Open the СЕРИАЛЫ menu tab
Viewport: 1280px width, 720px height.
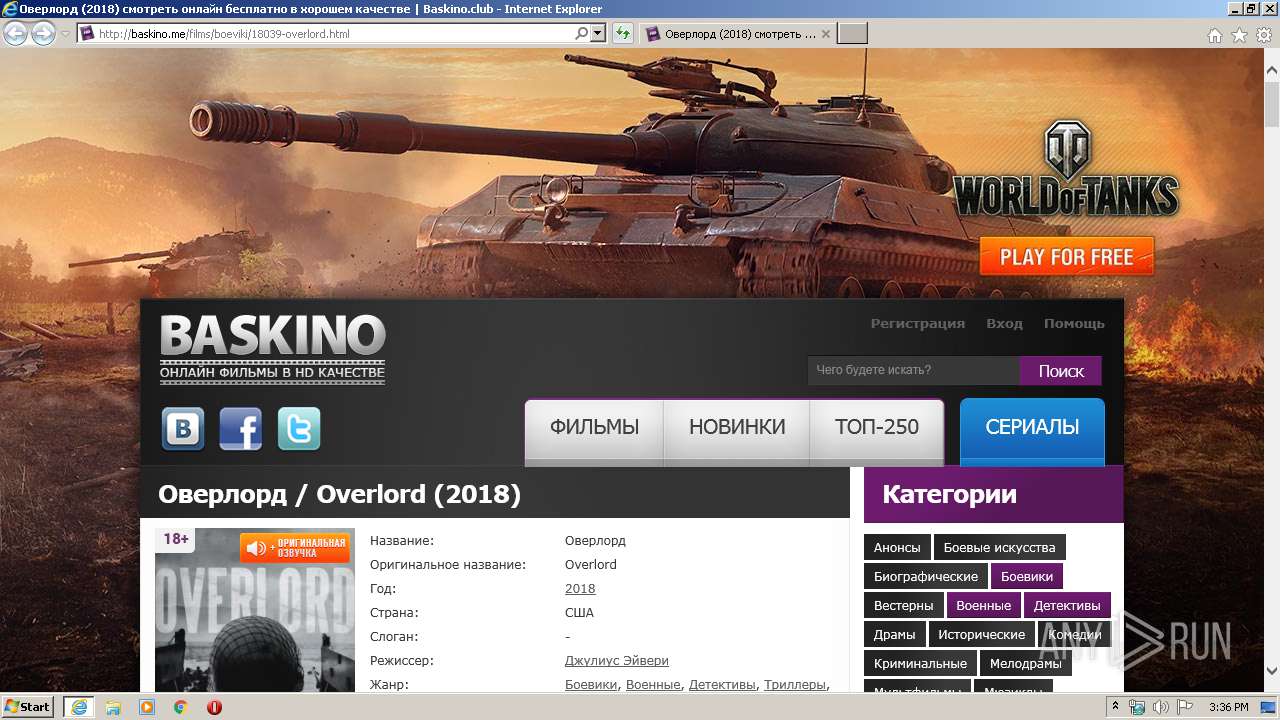pyautogui.click(x=1032, y=432)
